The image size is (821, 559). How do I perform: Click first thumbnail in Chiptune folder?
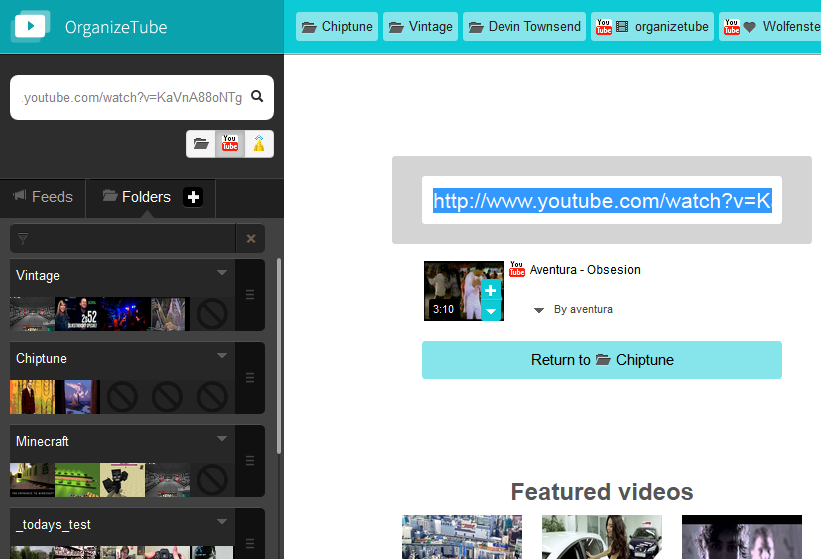(x=32, y=397)
